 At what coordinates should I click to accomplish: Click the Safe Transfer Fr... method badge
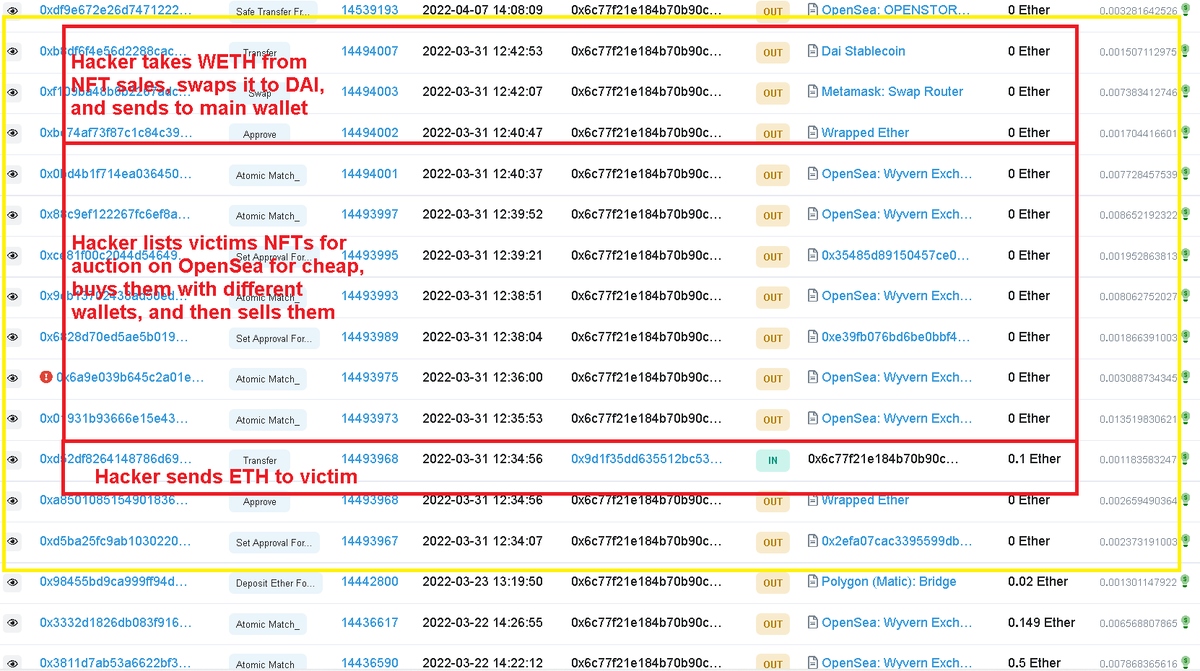click(x=274, y=11)
